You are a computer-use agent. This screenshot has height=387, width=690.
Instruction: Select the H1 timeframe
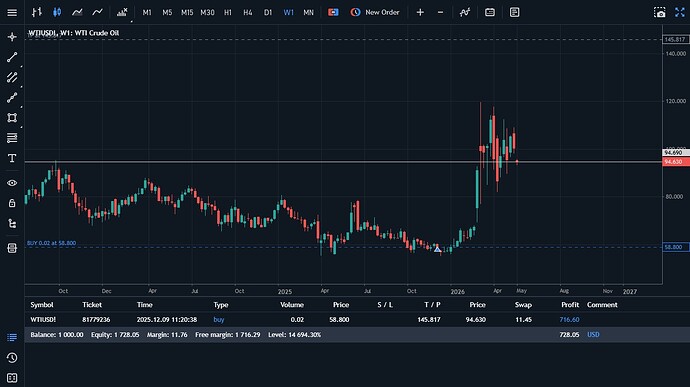[228, 12]
